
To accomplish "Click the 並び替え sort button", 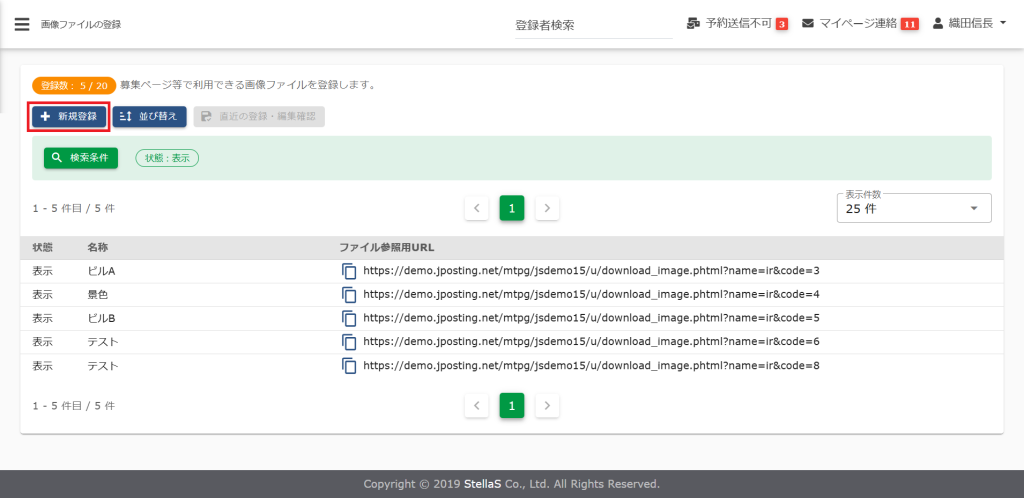I will tap(149, 117).
